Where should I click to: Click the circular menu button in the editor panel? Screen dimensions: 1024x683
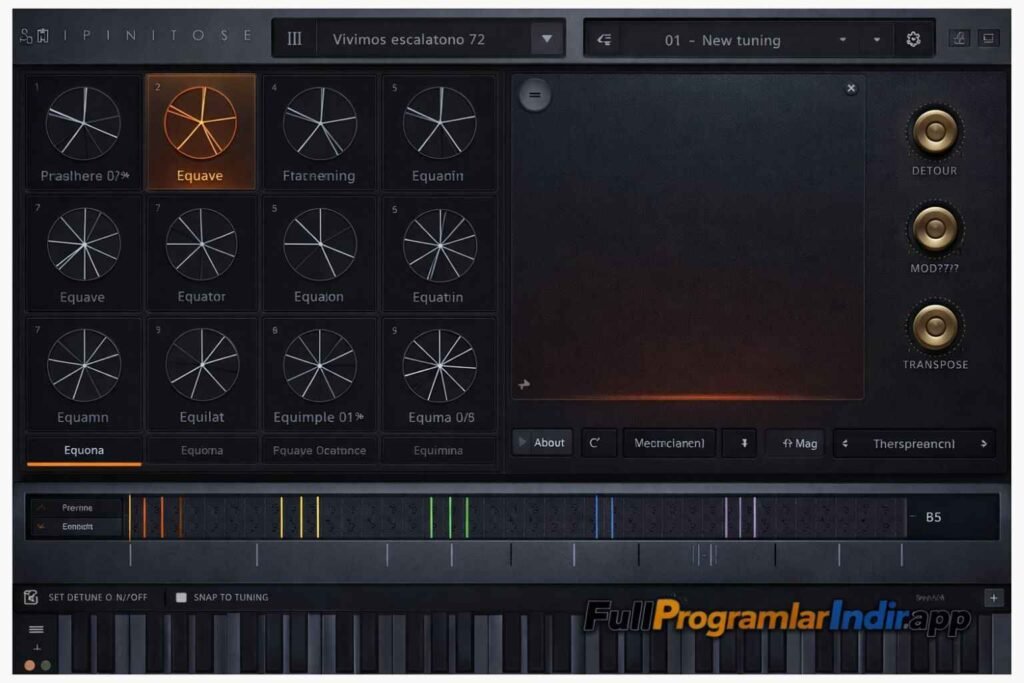tap(535, 95)
